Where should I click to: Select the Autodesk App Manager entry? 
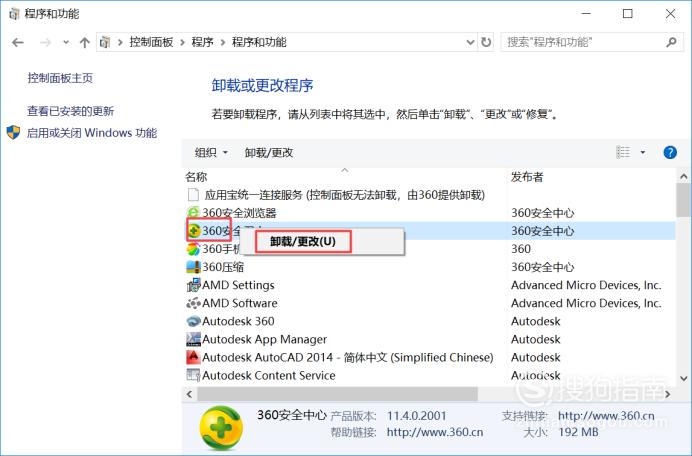coord(264,339)
